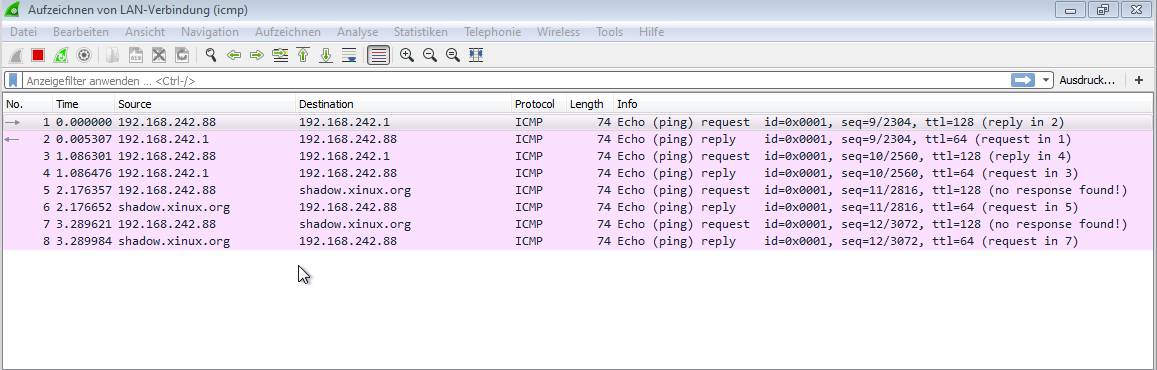Click the find packet magnifier icon
Image resolution: width=1157 pixels, height=370 pixels.
[x=211, y=55]
